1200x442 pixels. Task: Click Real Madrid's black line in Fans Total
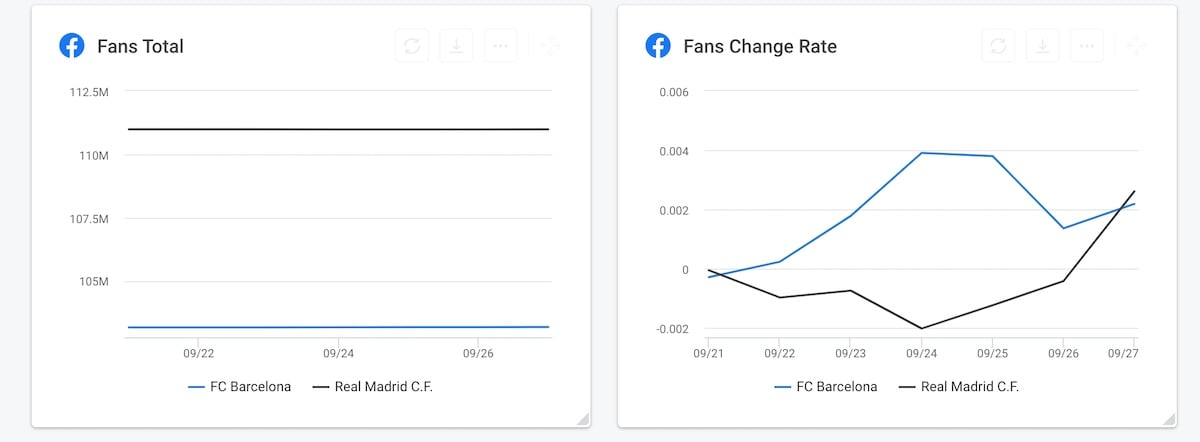pos(338,129)
